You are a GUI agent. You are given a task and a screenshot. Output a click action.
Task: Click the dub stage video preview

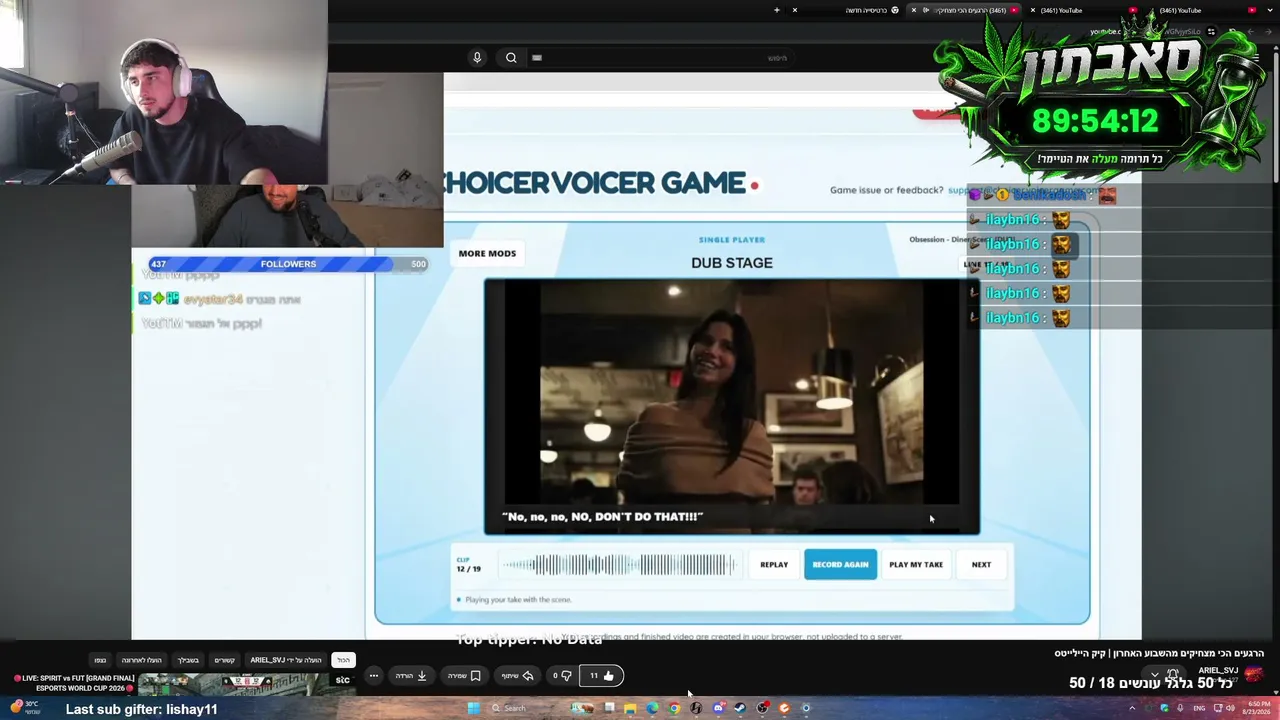(x=731, y=405)
